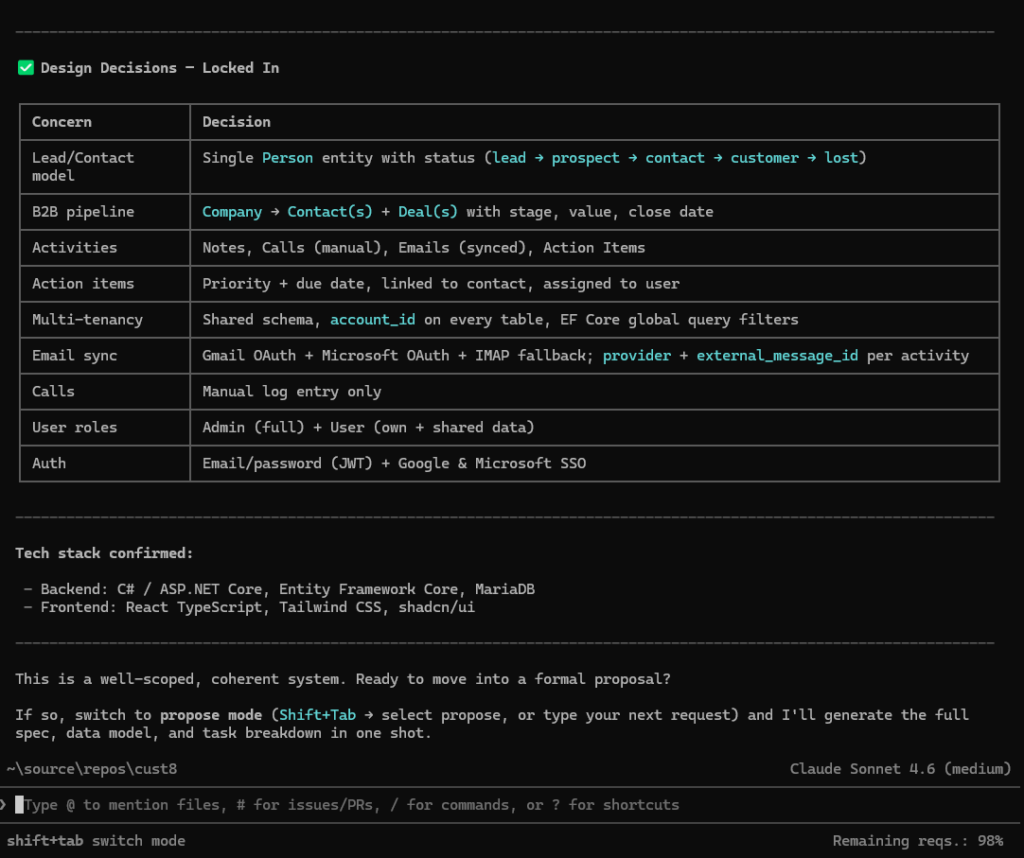Select the external_message_id highlighted term

777,356
